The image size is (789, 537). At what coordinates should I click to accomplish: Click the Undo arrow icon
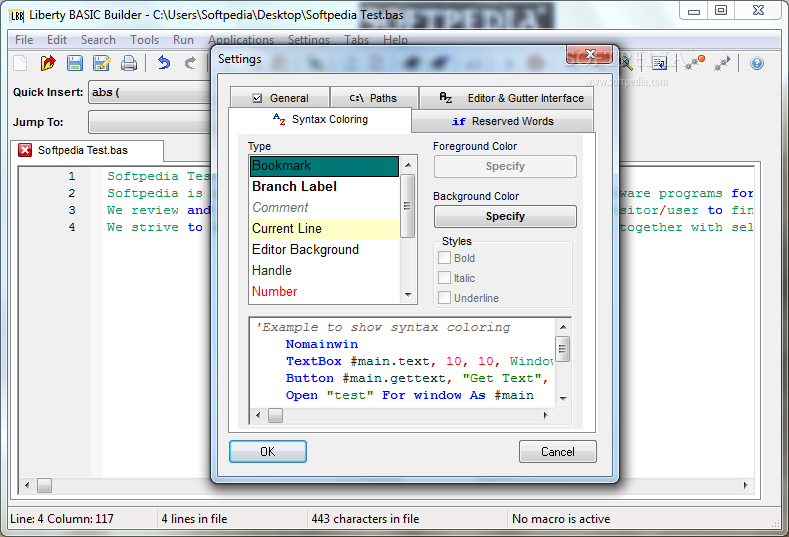click(x=164, y=63)
